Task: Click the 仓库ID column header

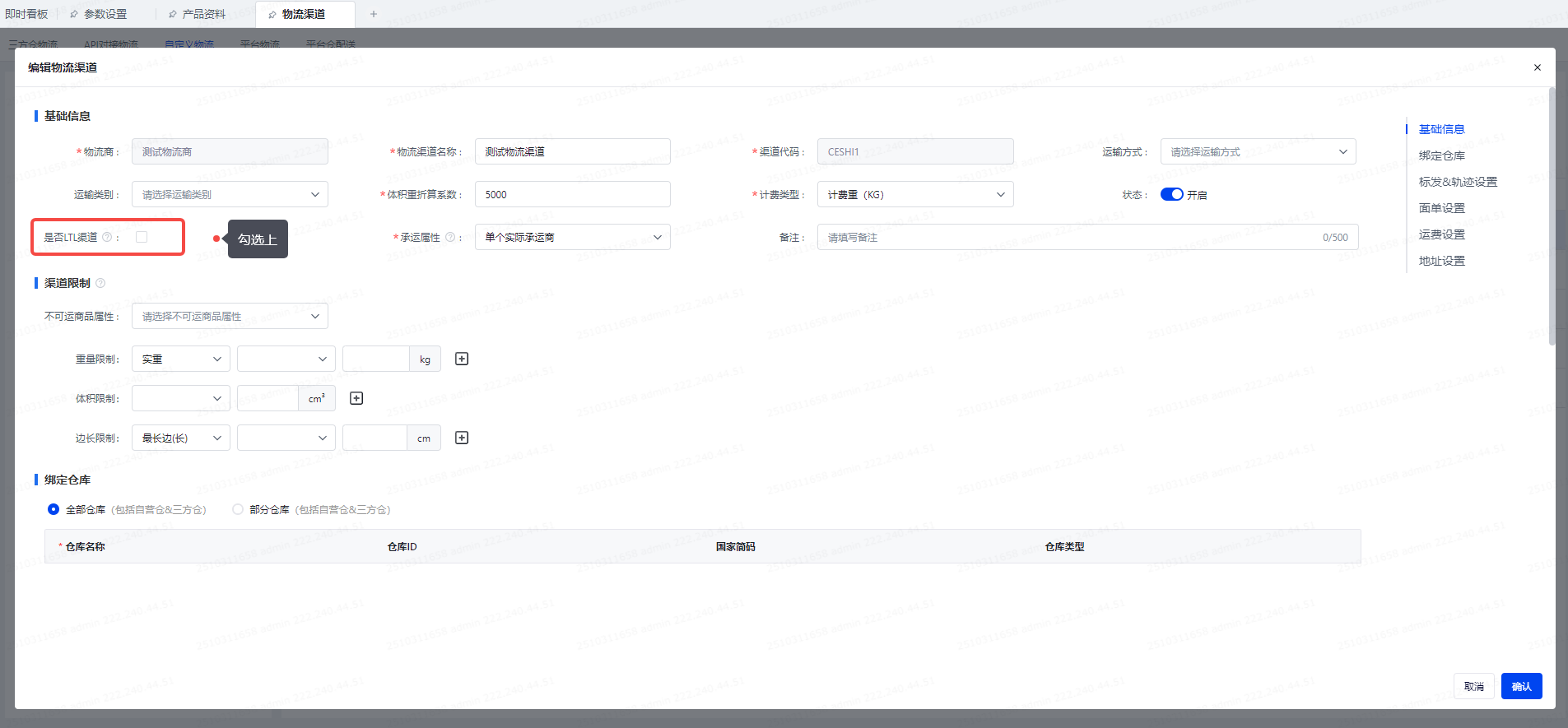Action: click(402, 546)
